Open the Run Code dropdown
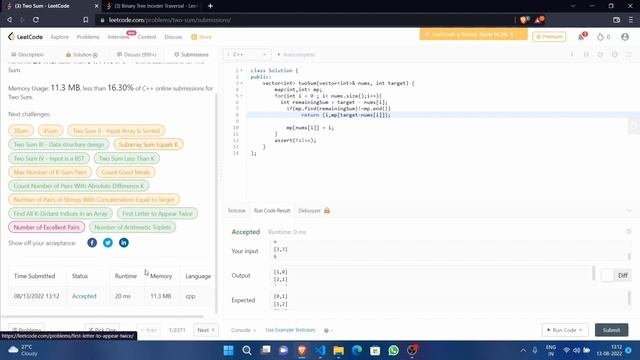This screenshot has width=640, height=360. [x=565, y=330]
